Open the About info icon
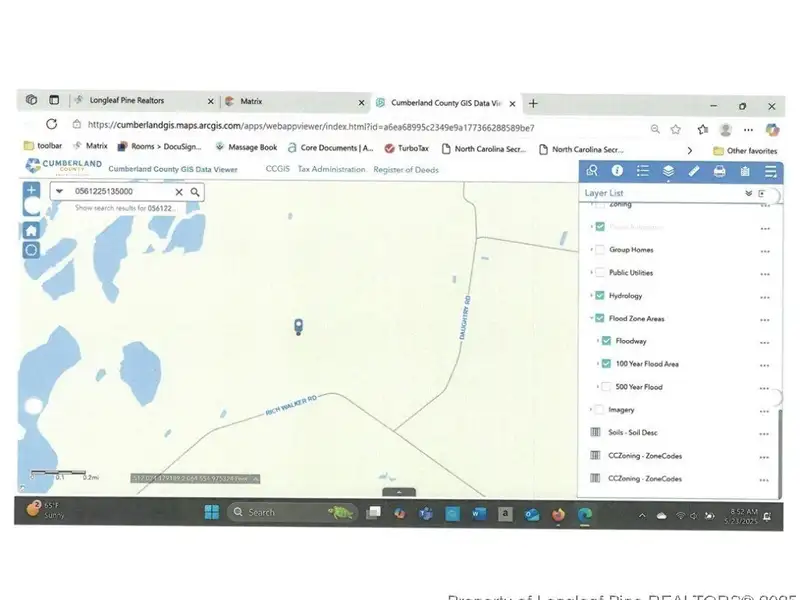Image resolution: width=800 pixels, height=600 pixels. 617,171
